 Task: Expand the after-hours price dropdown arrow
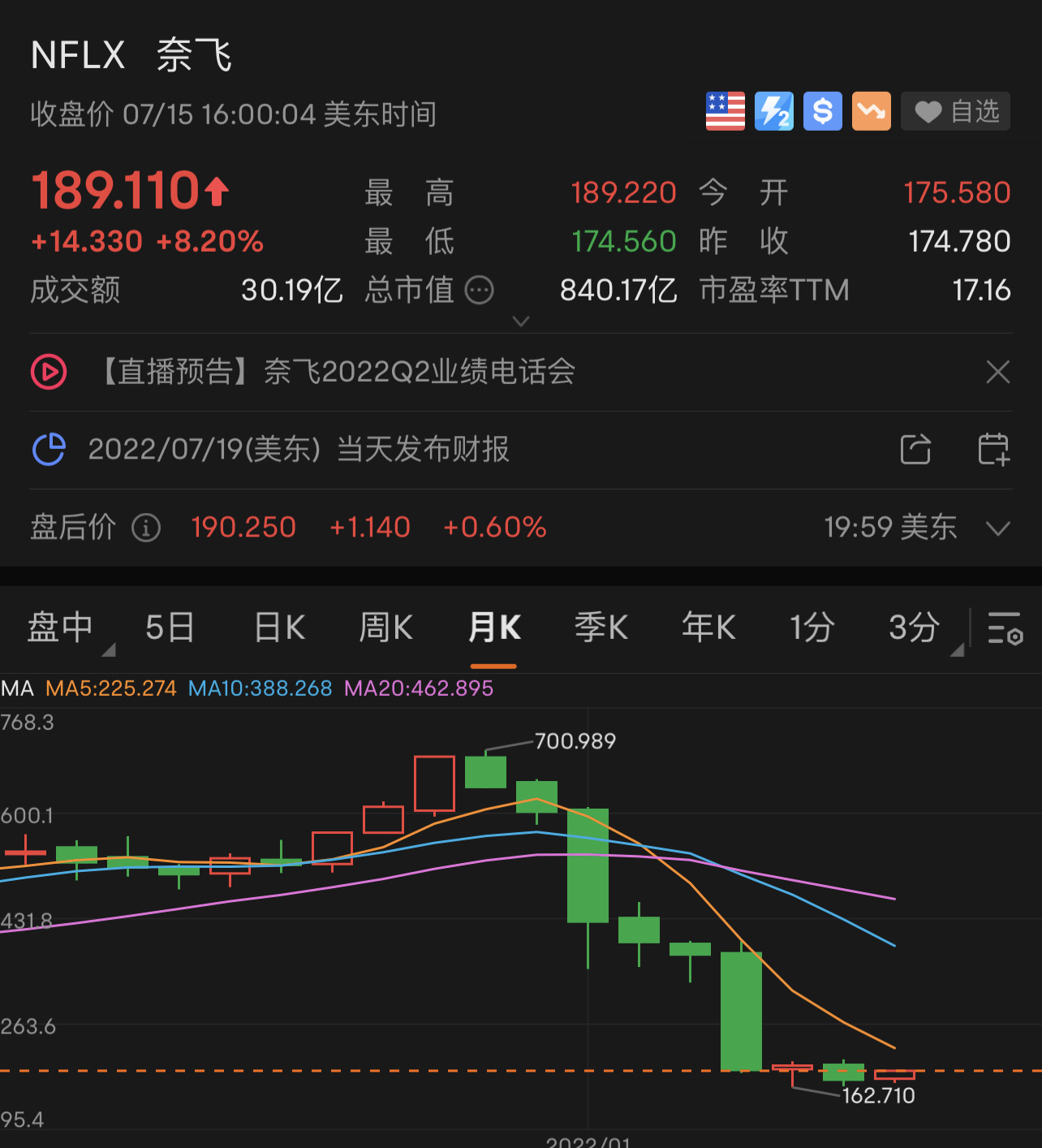pos(997,529)
